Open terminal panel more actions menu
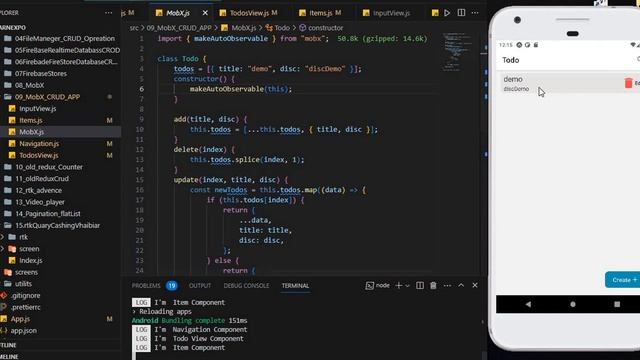This screenshot has height=360, width=640. coord(447,286)
